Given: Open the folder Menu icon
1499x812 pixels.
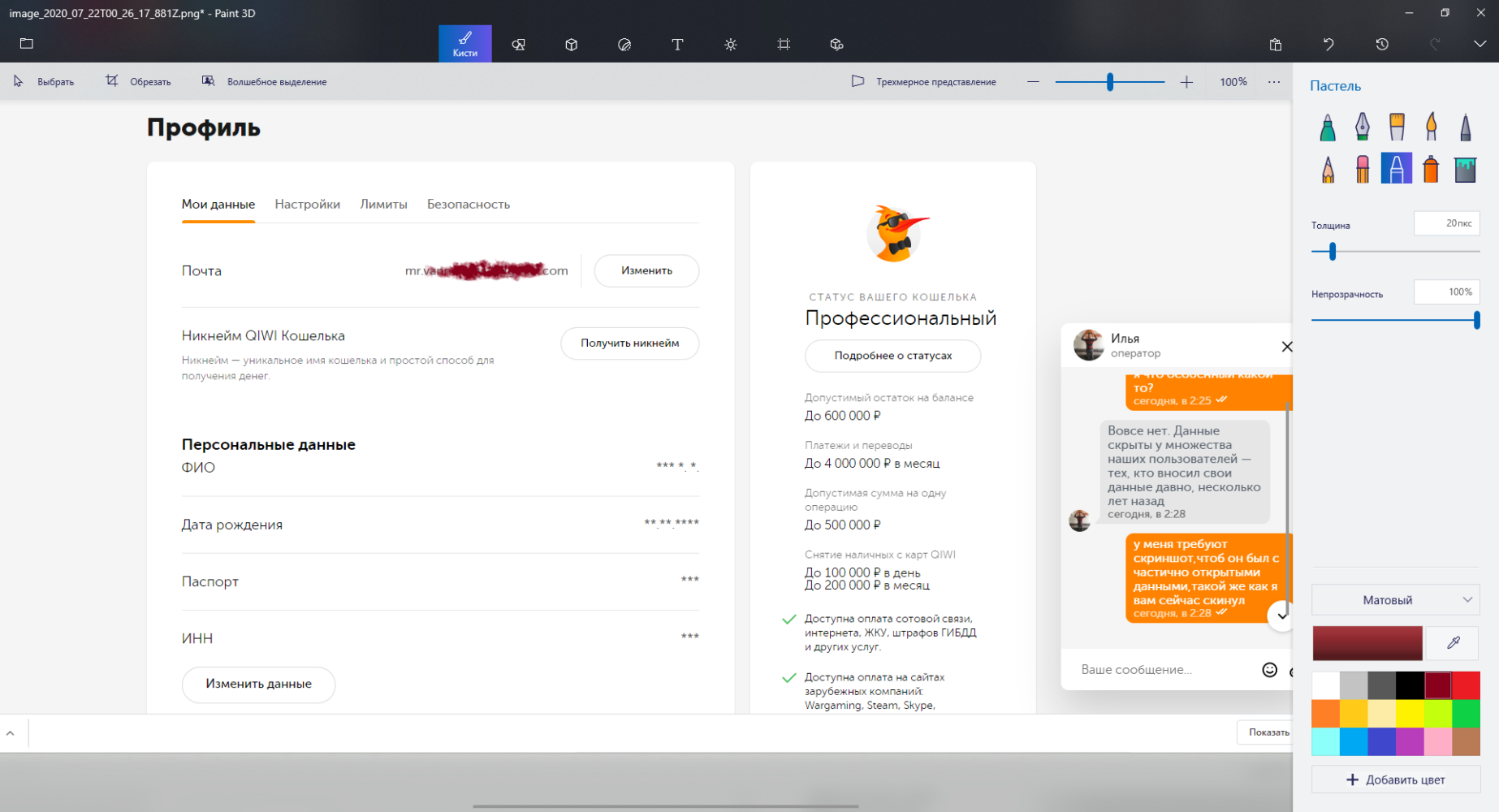Looking at the screenshot, I should coord(27,44).
